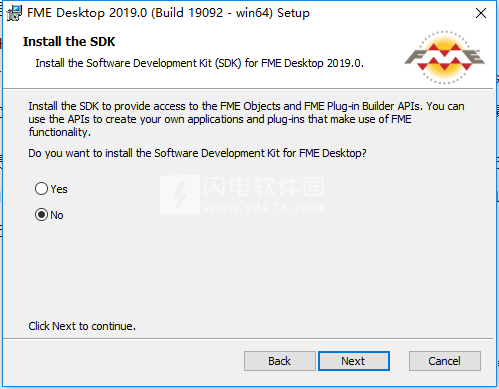Continue by clicking the Next button
This screenshot has width=499, height=389.
[x=354, y=361]
